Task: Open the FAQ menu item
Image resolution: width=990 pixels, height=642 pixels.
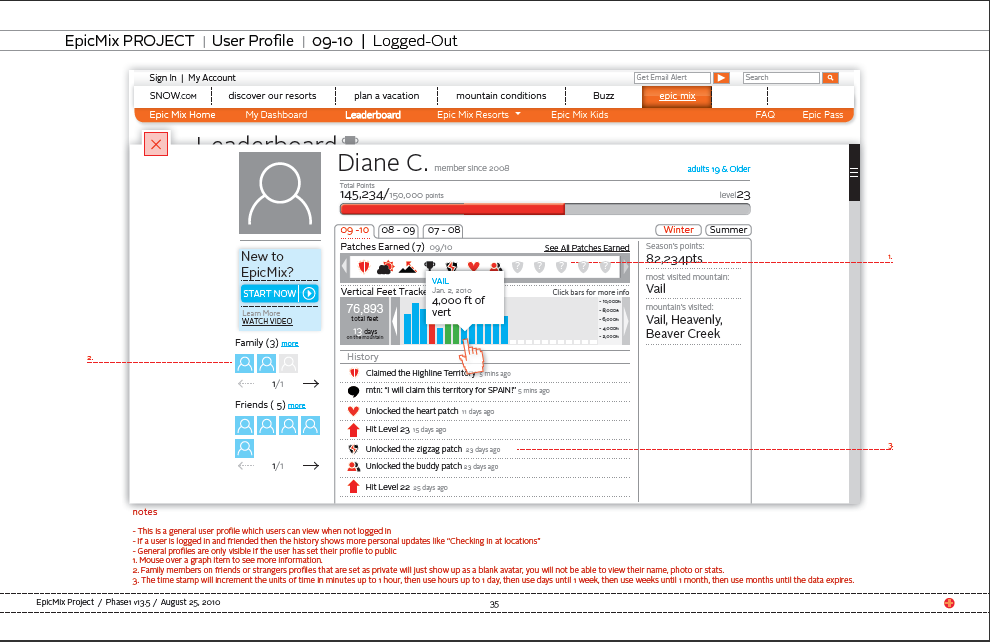Action: [x=765, y=115]
